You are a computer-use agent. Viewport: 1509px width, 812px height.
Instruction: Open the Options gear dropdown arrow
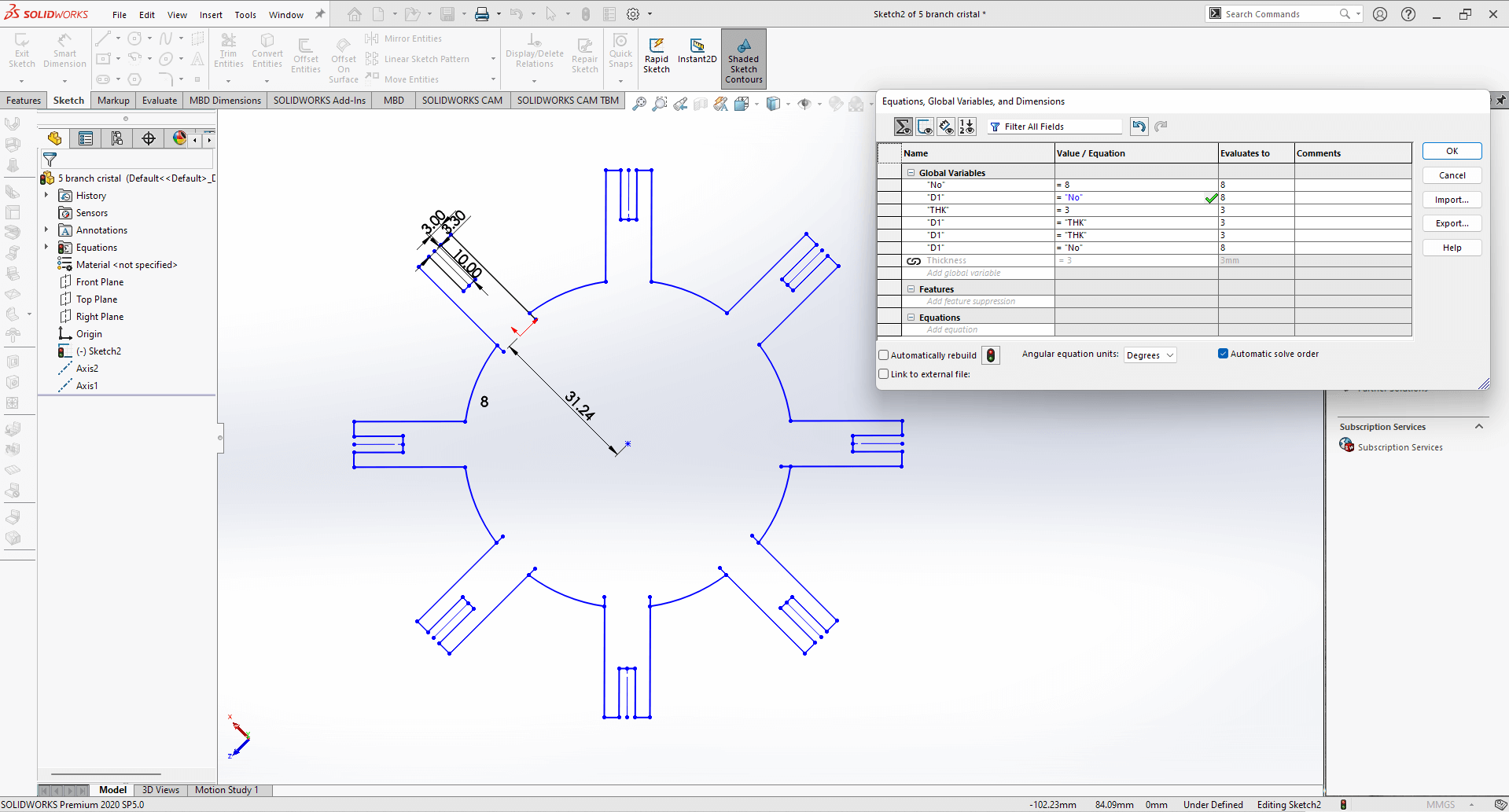(650, 14)
